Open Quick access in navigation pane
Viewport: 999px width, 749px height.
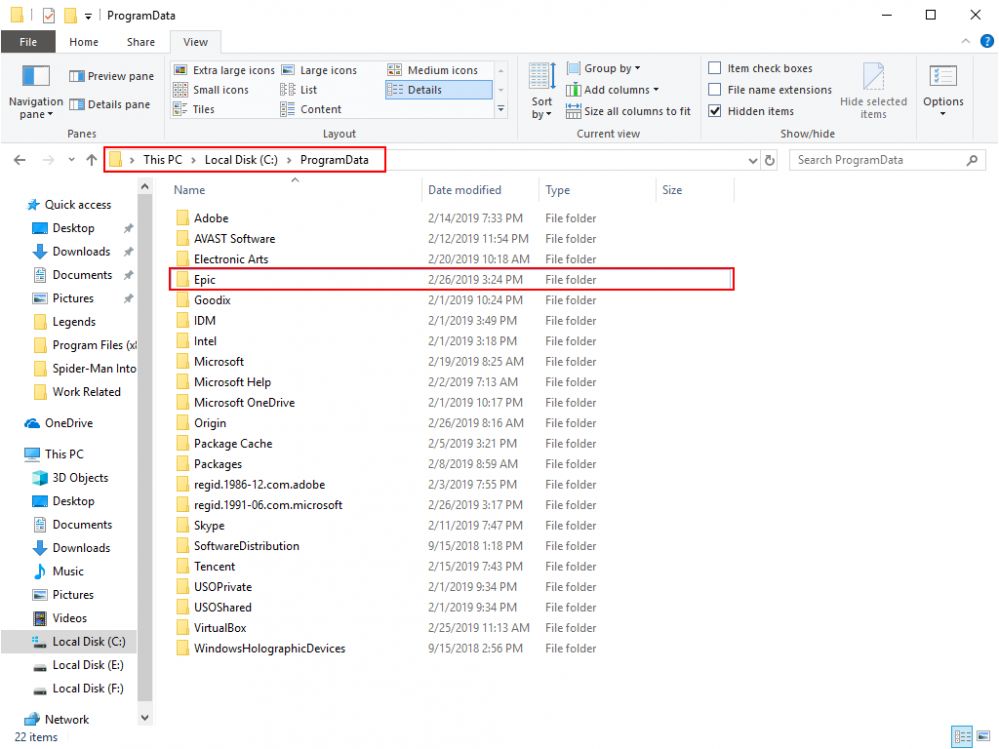[68, 204]
